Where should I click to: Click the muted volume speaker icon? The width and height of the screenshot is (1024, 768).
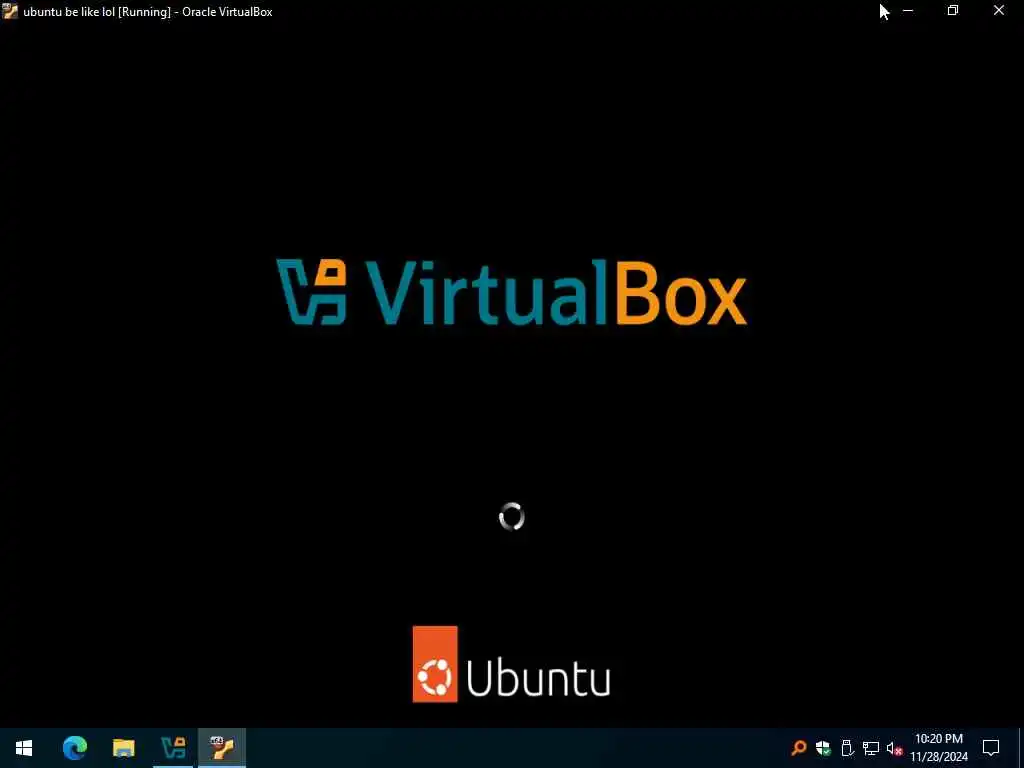(894, 748)
